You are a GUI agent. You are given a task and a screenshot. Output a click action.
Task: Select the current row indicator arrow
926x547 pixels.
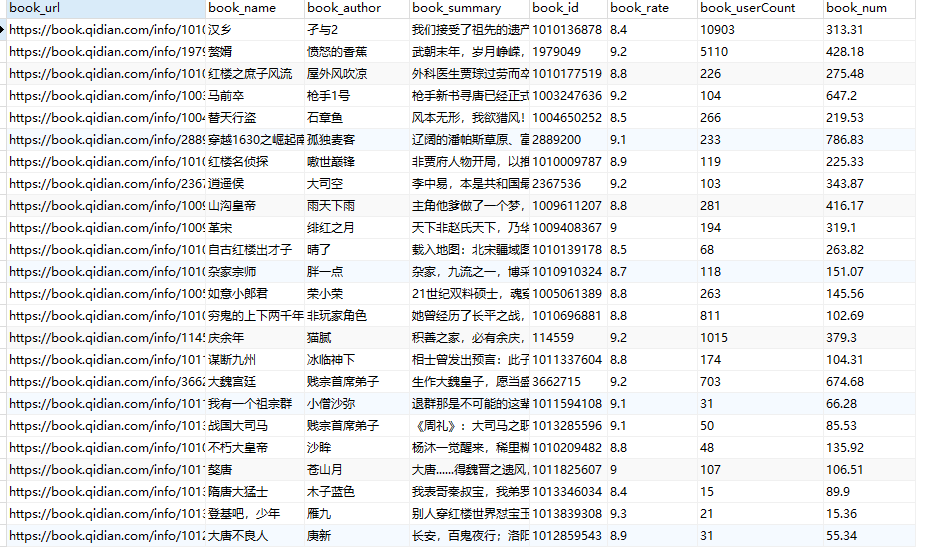(x=3, y=30)
